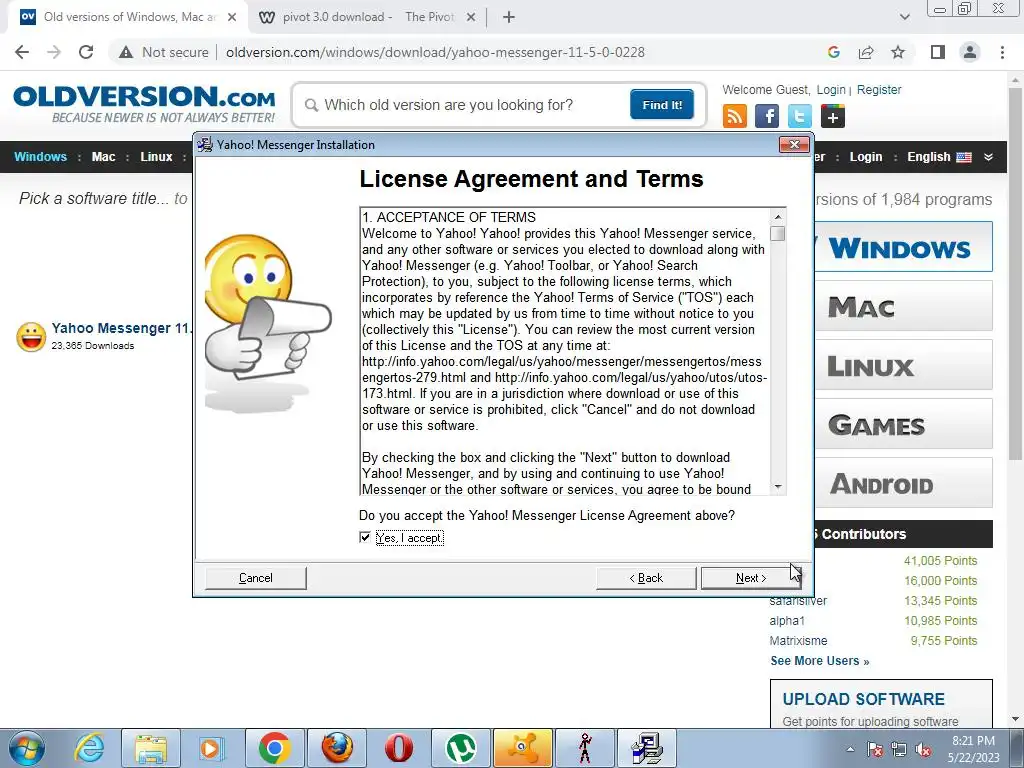The height and width of the screenshot is (768, 1024).
Task: Click the license scrollbar thumb
Action: pyautogui.click(x=778, y=233)
